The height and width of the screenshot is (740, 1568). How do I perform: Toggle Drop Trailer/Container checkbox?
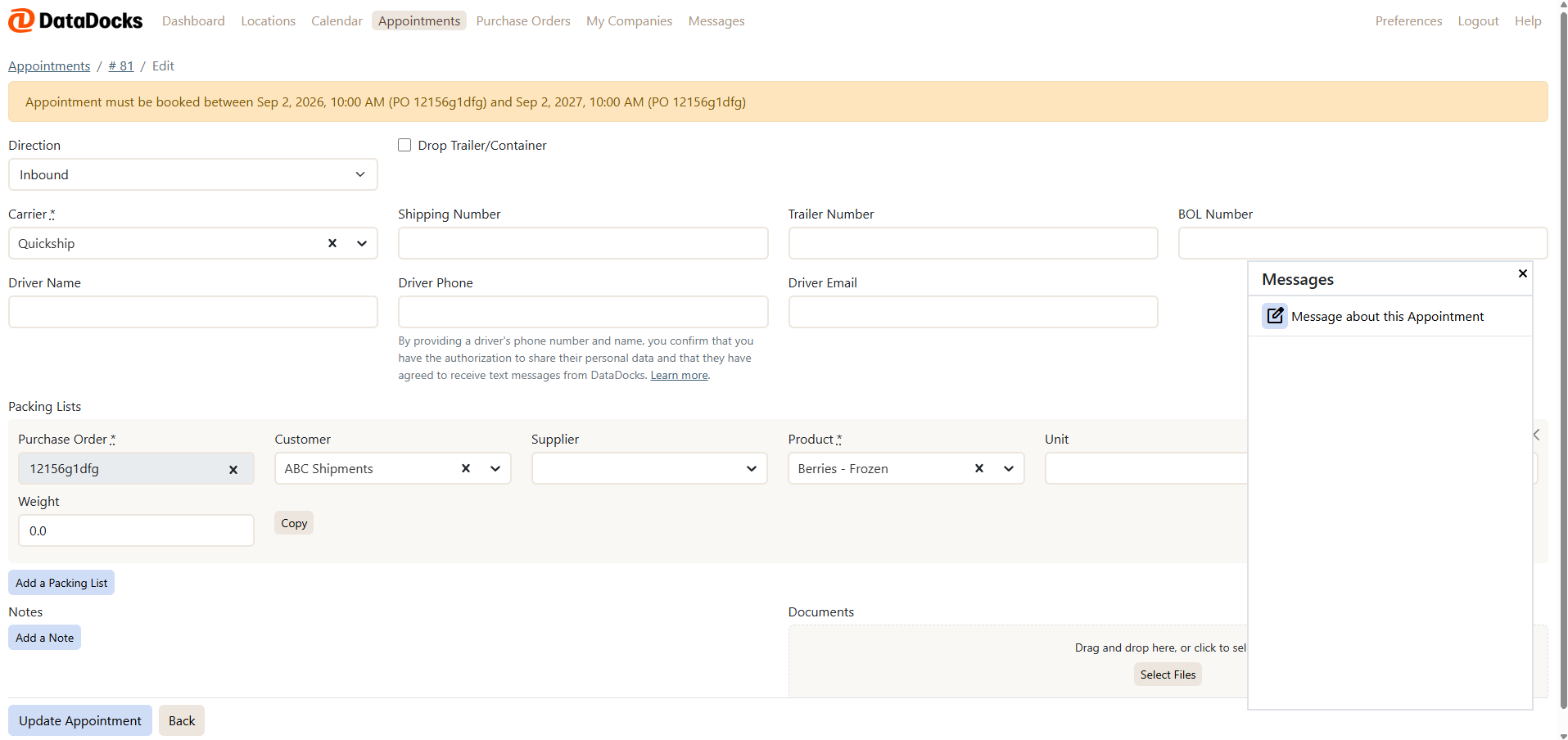[x=404, y=145]
